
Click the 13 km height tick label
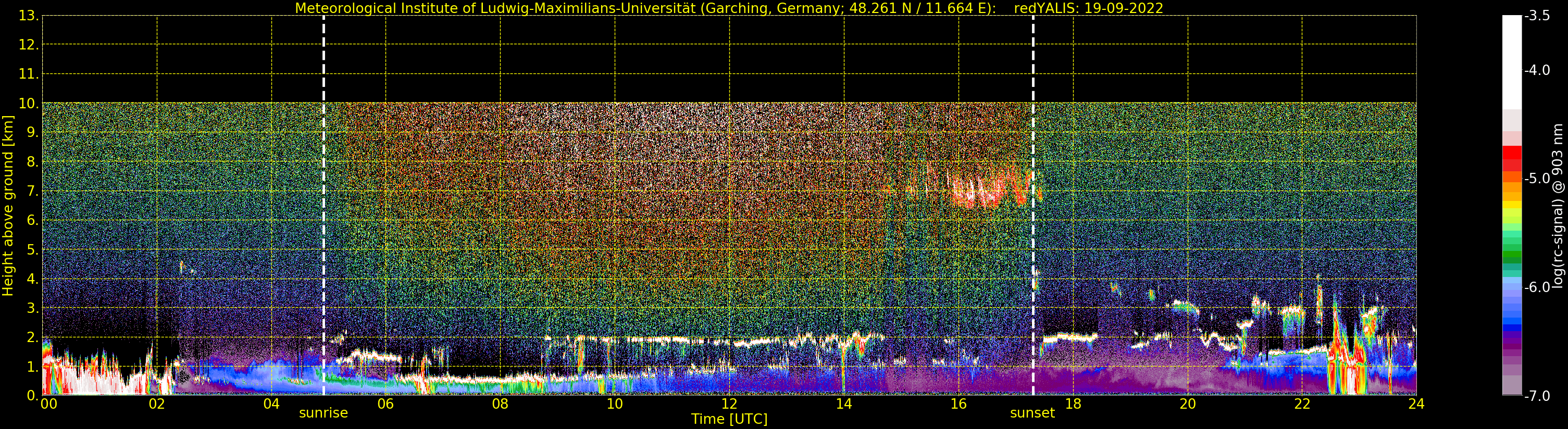click(29, 16)
